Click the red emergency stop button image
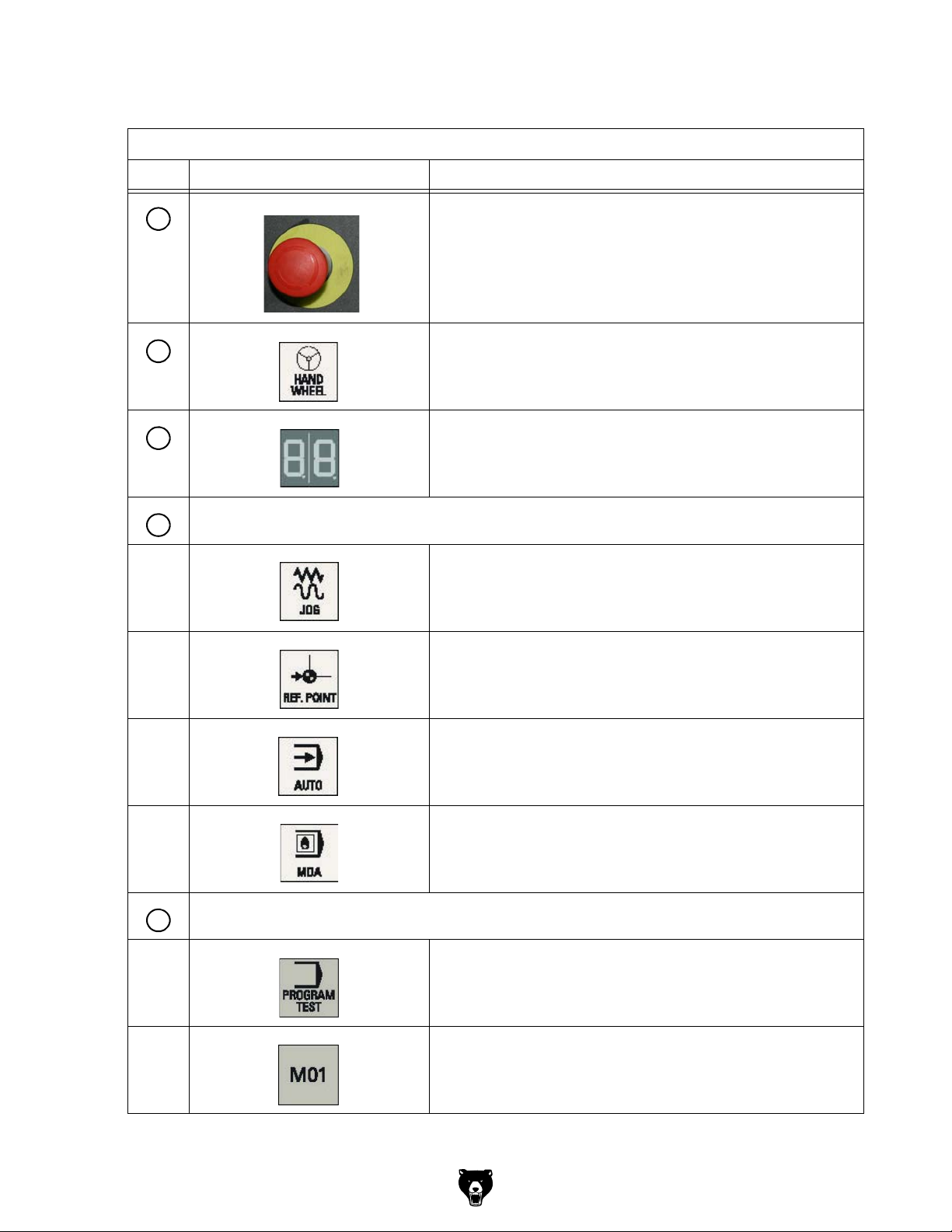Screen dimensions: 952x1232 click(311, 264)
